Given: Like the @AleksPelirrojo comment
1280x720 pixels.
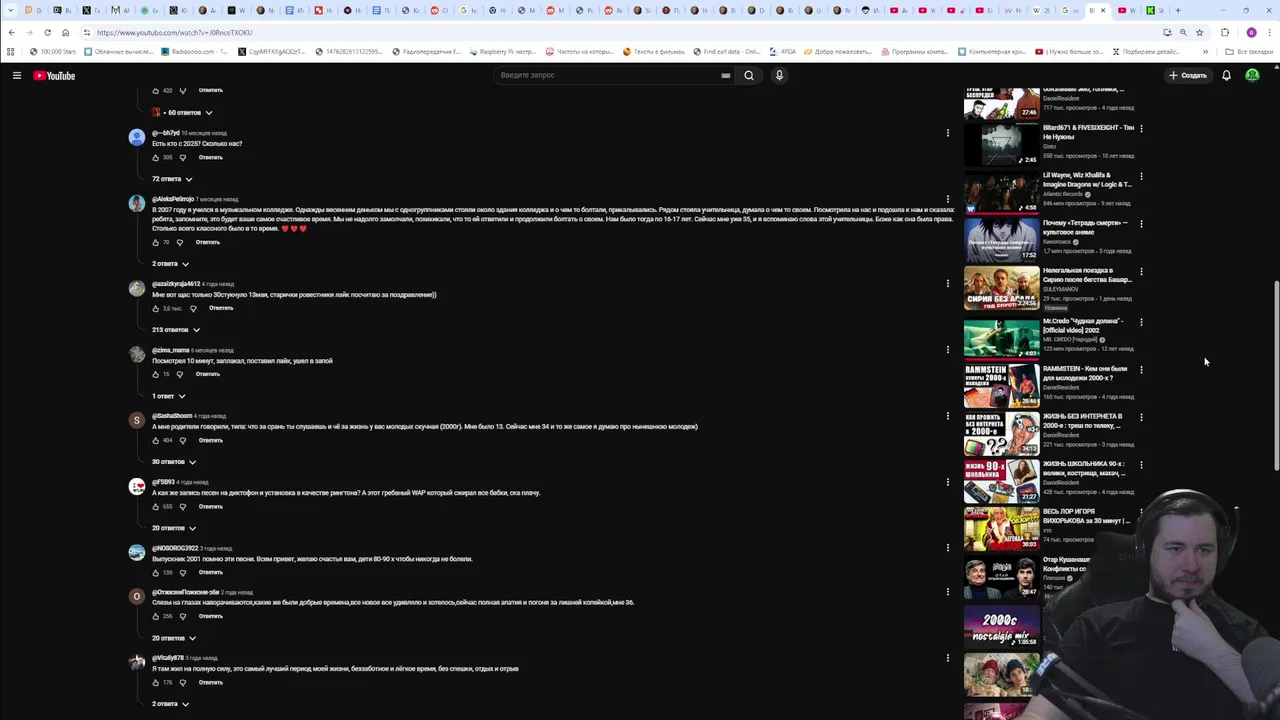Looking at the screenshot, I should (156, 242).
